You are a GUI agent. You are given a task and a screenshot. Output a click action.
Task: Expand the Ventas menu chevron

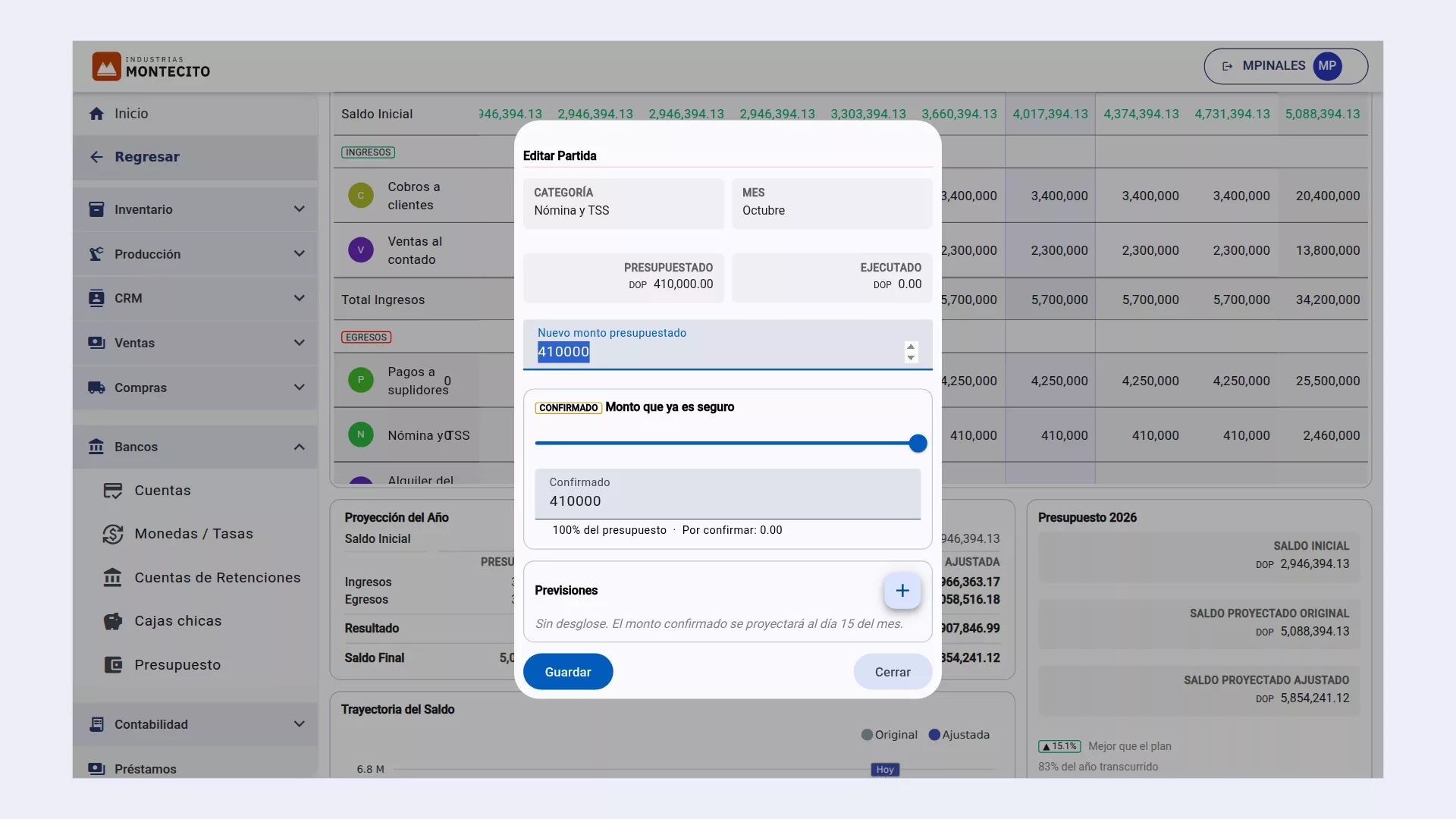coord(300,343)
